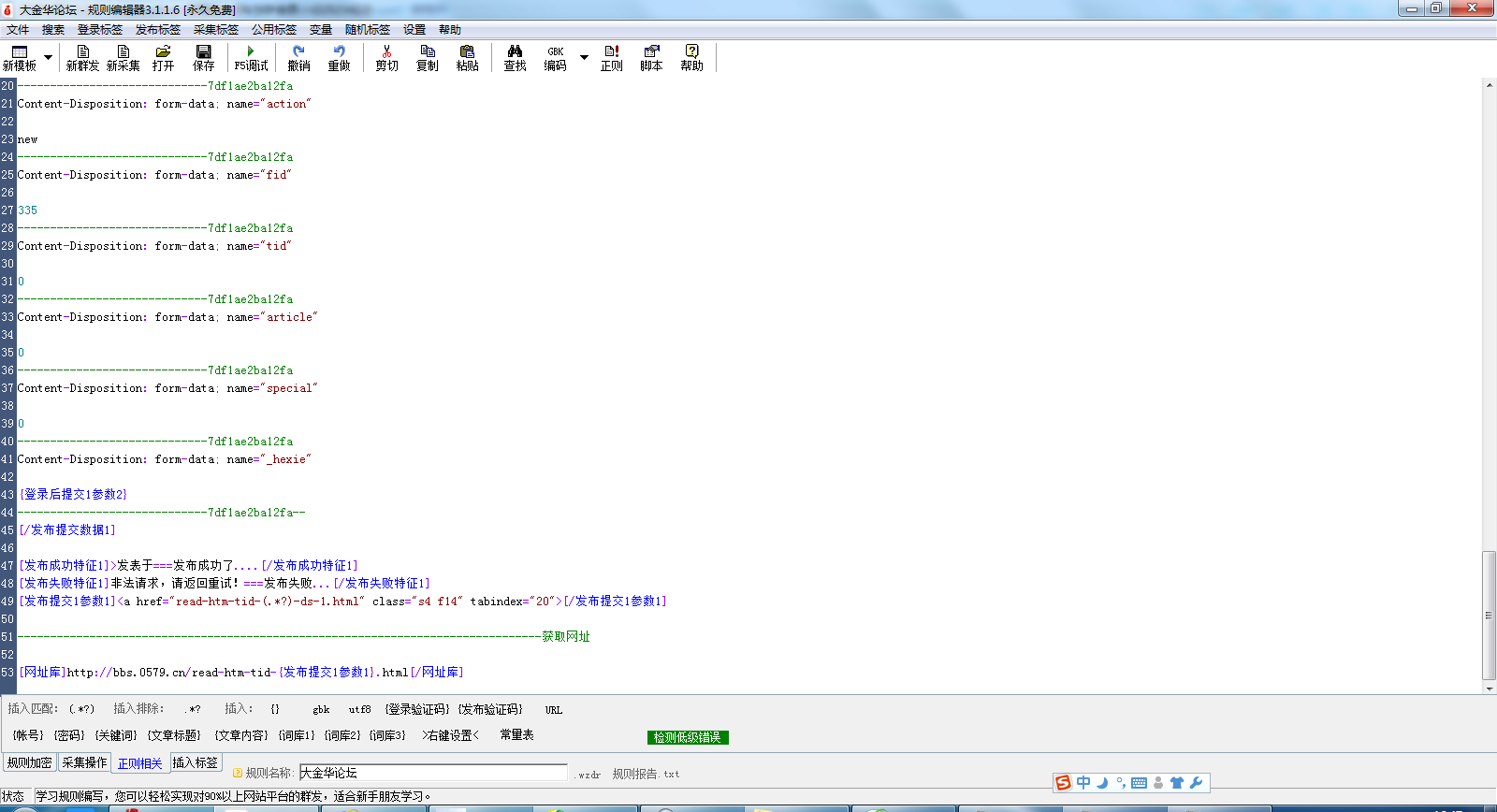This screenshot has width=1497, height=812.
Task: Click the Sogou input method S logo
Action: click(x=1063, y=783)
